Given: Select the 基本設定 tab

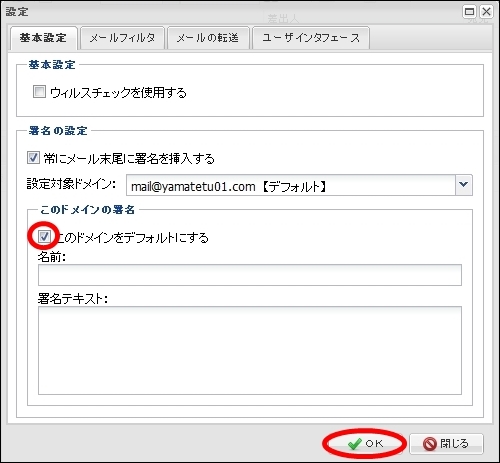Looking at the screenshot, I should click(43, 38).
